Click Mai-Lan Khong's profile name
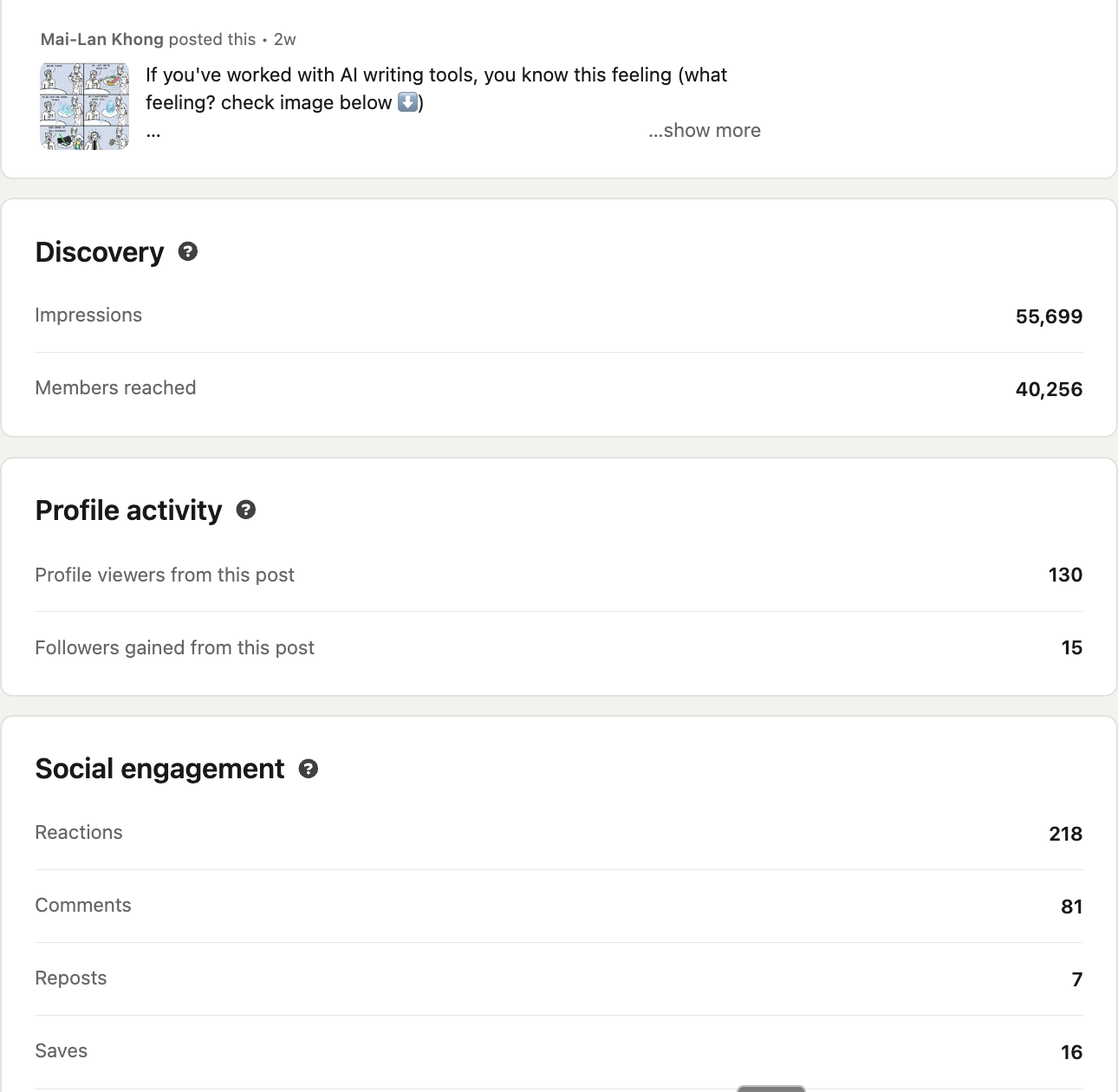 [101, 39]
